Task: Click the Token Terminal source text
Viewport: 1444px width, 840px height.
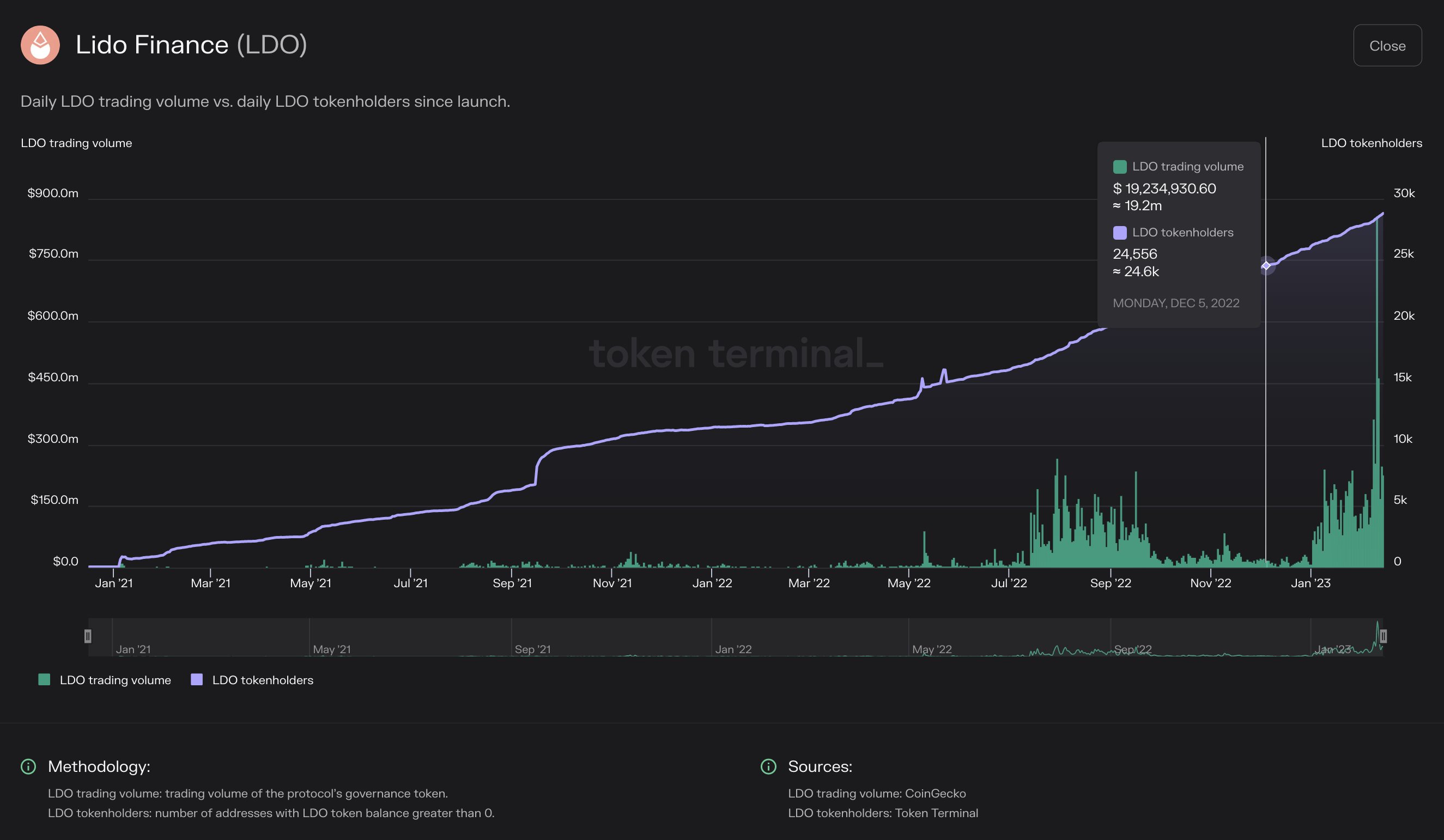Action: click(938, 813)
